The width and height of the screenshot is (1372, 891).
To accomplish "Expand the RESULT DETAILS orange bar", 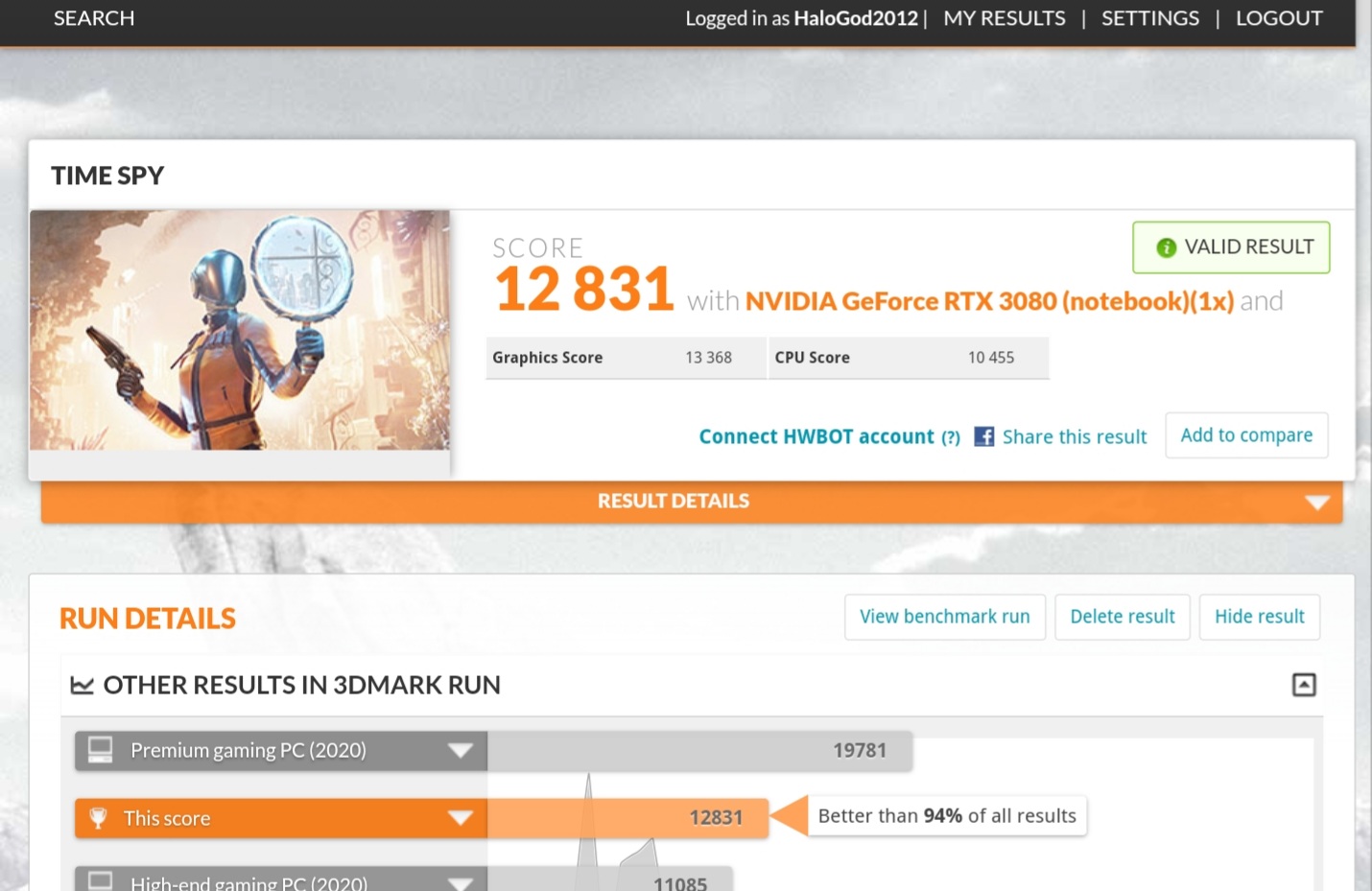I will click(x=692, y=502).
